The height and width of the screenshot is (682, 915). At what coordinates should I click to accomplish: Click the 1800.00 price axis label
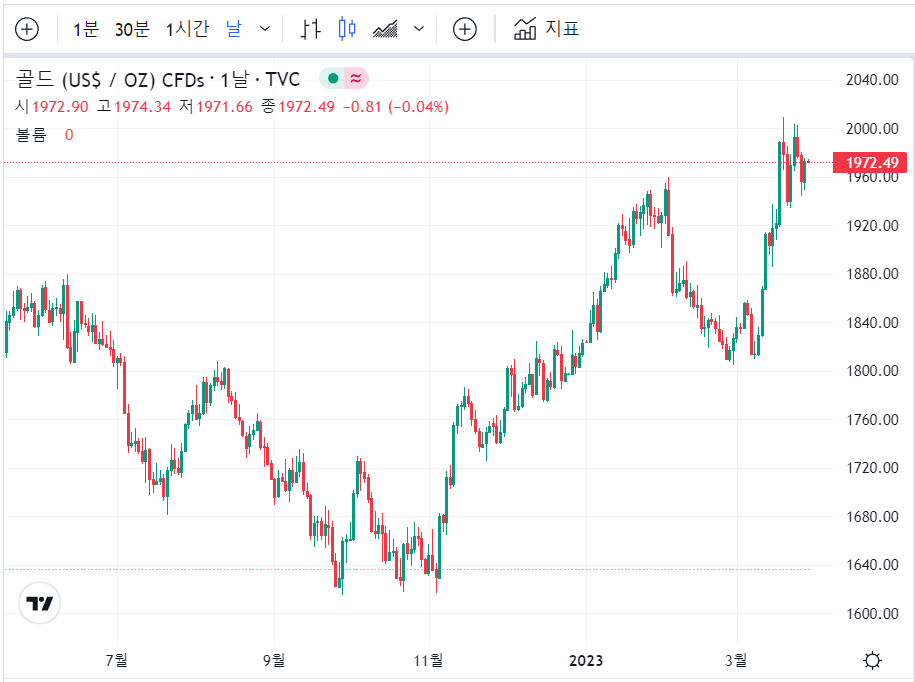tap(872, 370)
